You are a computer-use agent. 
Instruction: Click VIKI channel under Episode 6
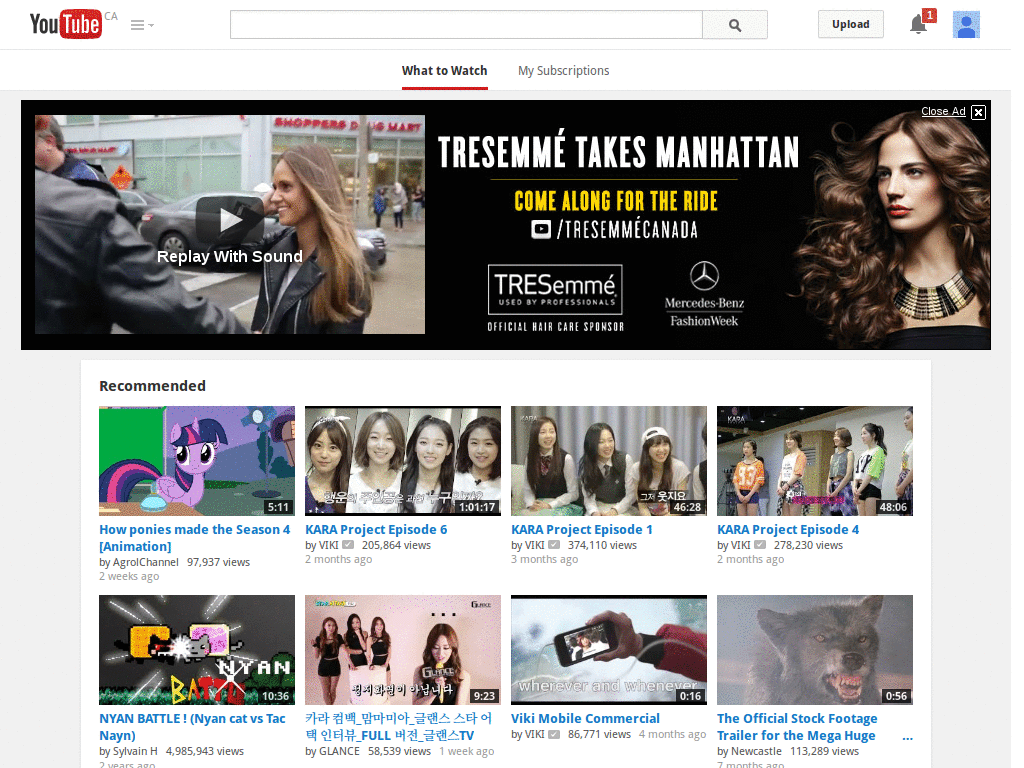pyautogui.click(x=328, y=545)
